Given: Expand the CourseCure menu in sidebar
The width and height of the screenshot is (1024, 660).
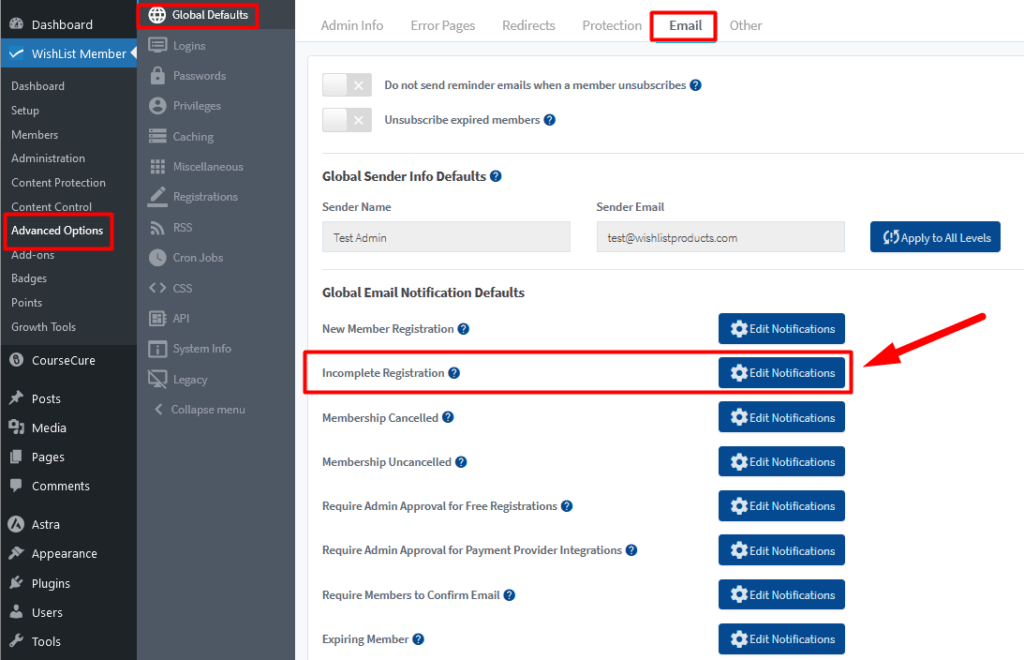Looking at the screenshot, I should [63, 360].
